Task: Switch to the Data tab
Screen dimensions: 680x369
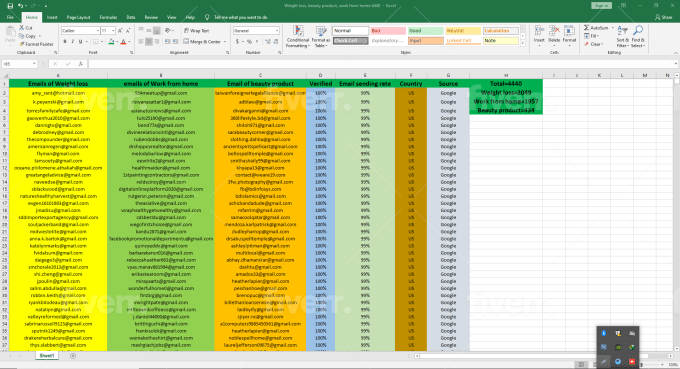Action: (x=131, y=17)
